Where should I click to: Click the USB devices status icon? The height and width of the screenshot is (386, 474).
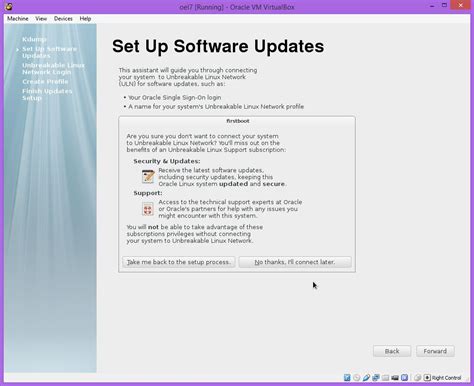[366, 378]
